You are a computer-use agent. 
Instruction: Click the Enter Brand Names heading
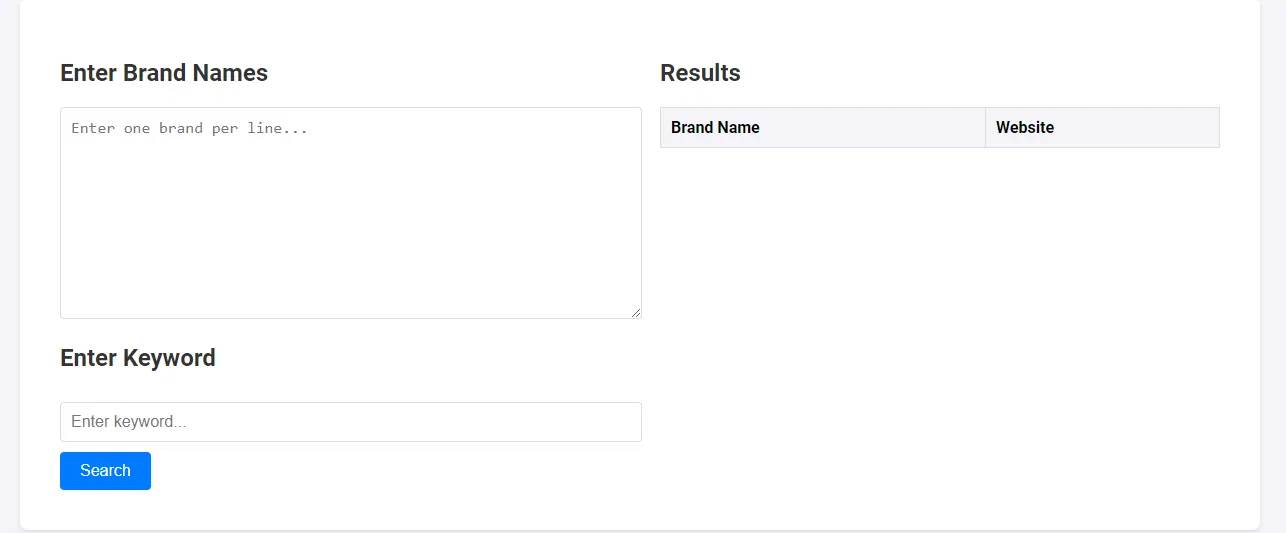(x=164, y=73)
